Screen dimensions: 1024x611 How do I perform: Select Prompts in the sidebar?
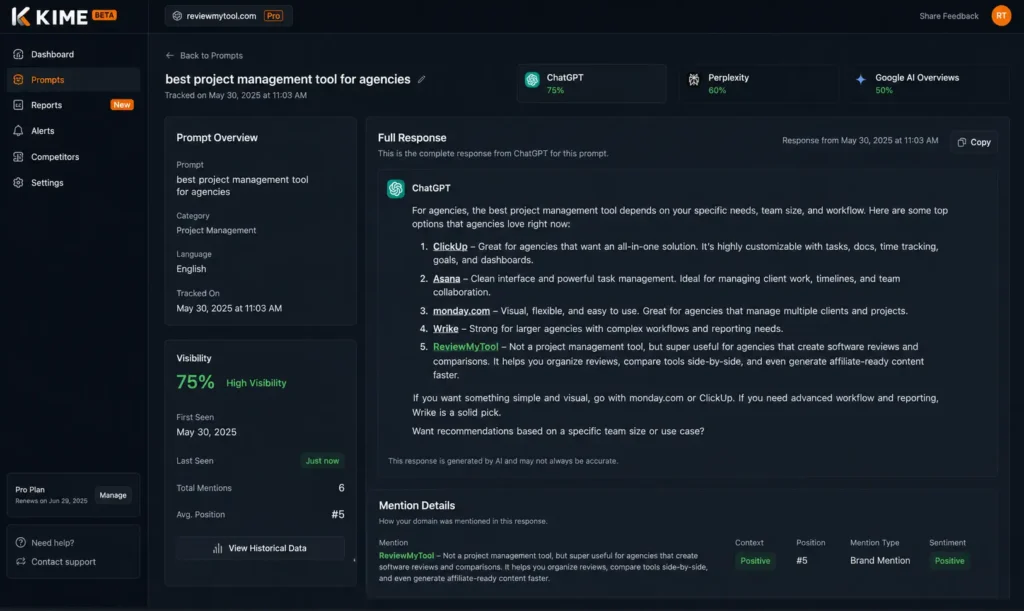[73, 80]
